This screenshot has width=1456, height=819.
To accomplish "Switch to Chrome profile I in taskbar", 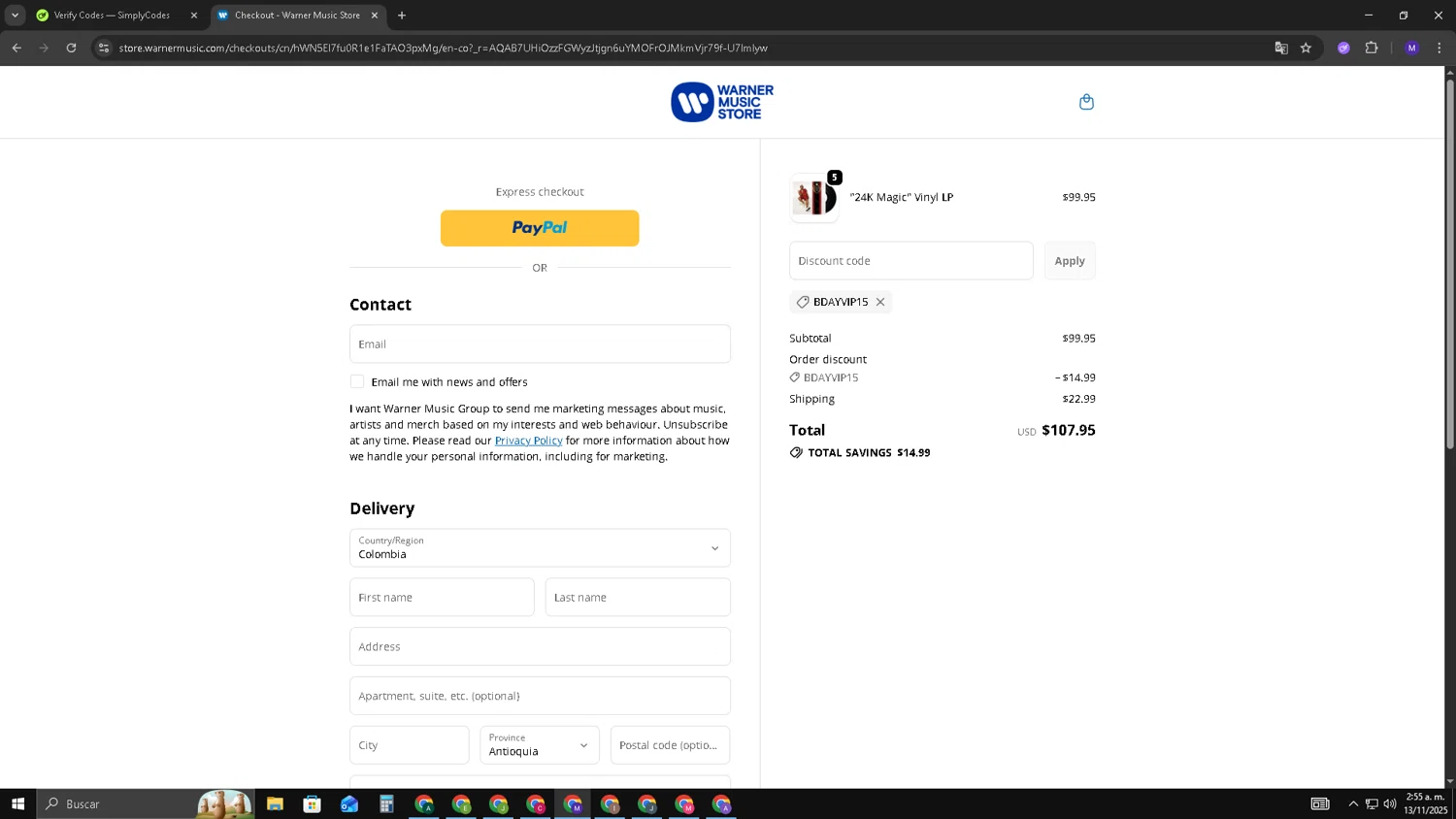I will click(x=610, y=803).
